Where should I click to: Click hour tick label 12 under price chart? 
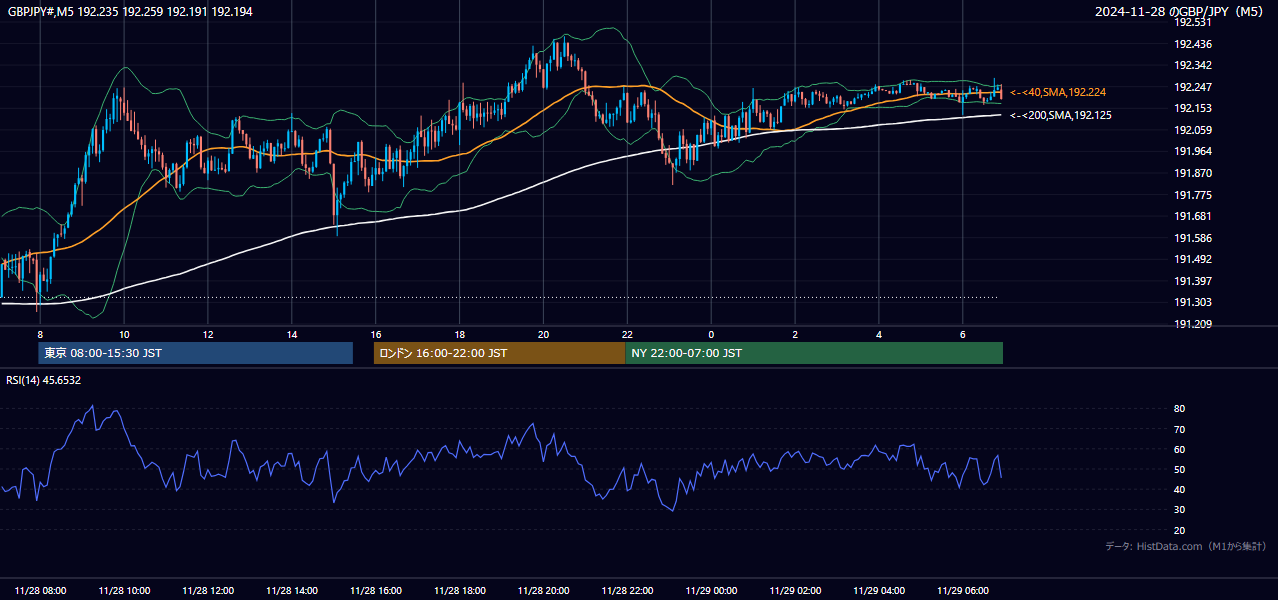(x=208, y=334)
